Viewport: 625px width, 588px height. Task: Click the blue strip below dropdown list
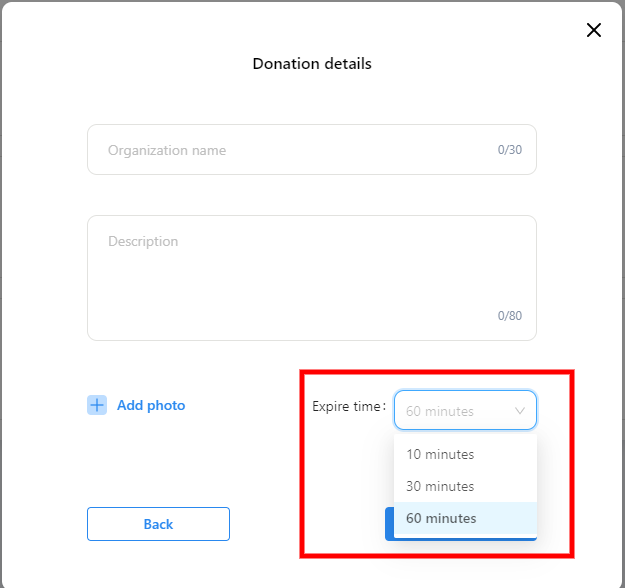click(465, 537)
